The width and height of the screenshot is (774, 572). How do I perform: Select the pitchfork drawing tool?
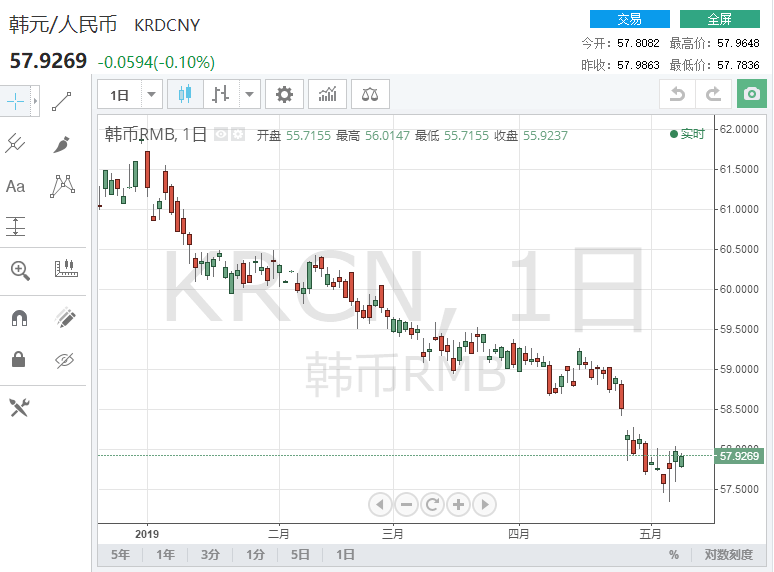pos(15,144)
